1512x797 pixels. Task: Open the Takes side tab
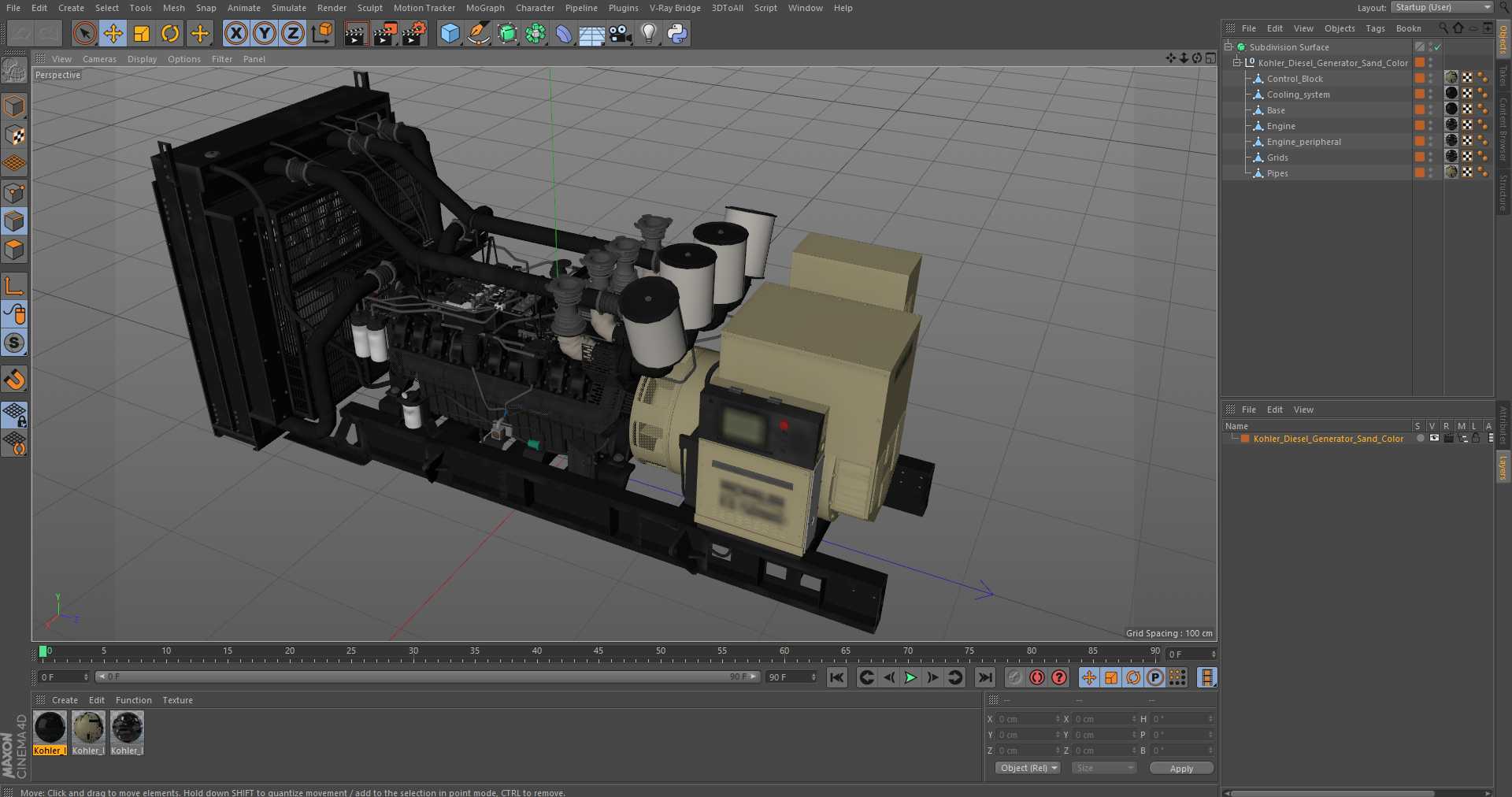[x=1503, y=75]
